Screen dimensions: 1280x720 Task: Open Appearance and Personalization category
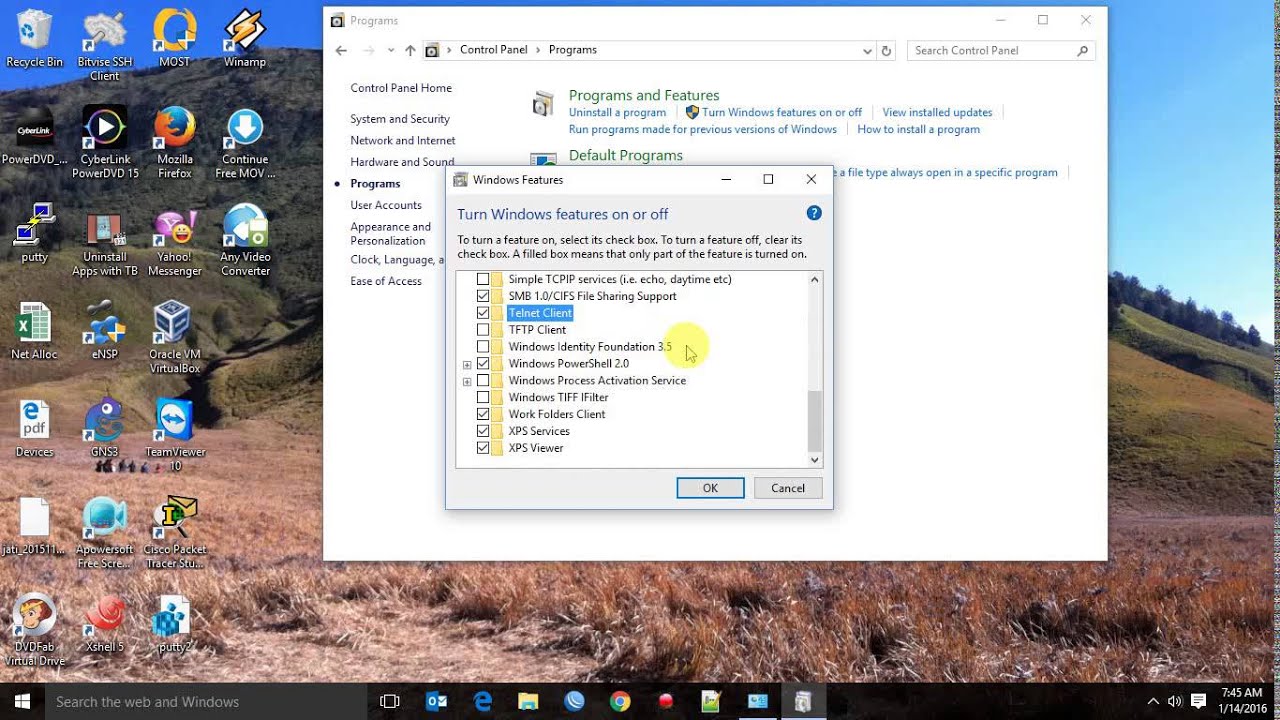coord(391,234)
